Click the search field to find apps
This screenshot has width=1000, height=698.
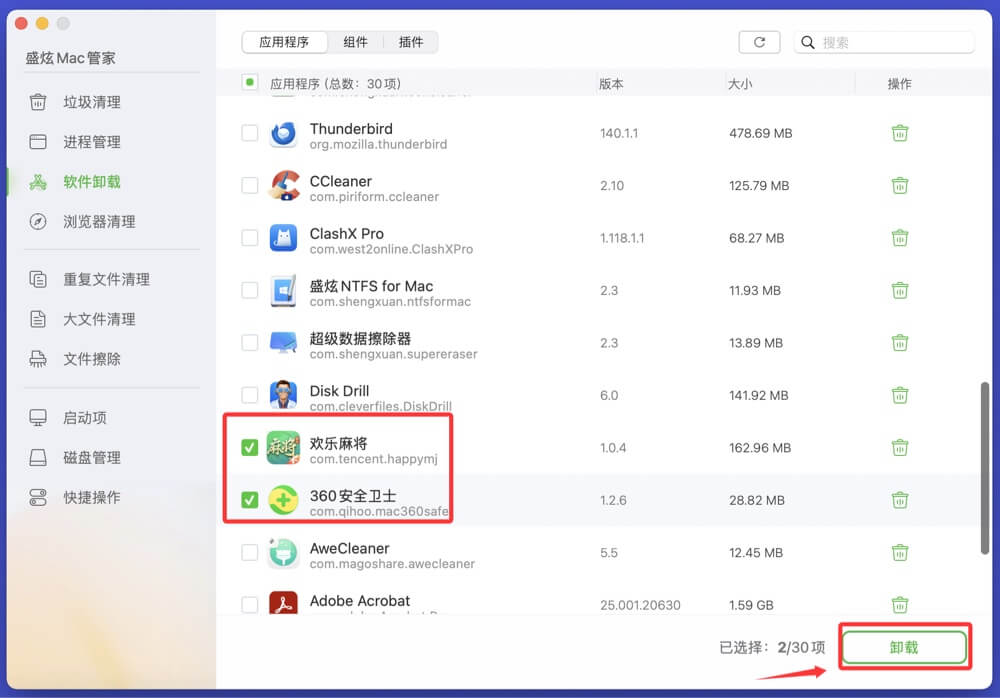885,42
